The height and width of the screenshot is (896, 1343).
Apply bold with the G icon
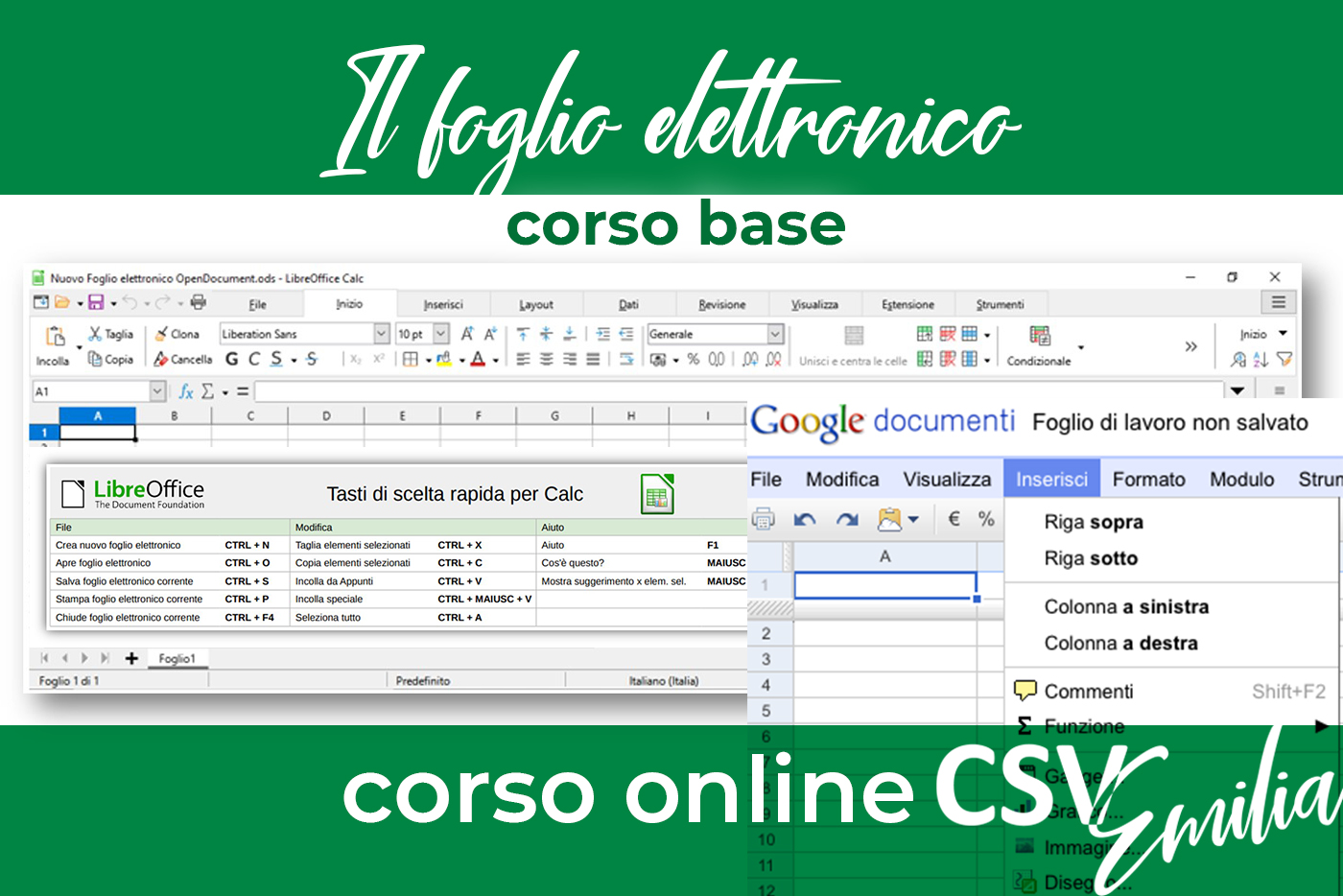[x=232, y=359]
